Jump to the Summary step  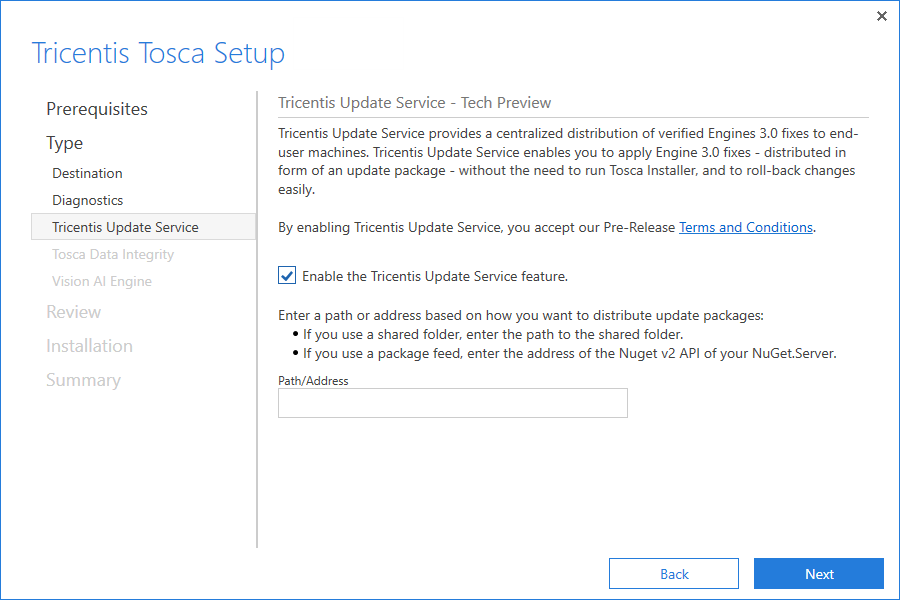tap(83, 380)
